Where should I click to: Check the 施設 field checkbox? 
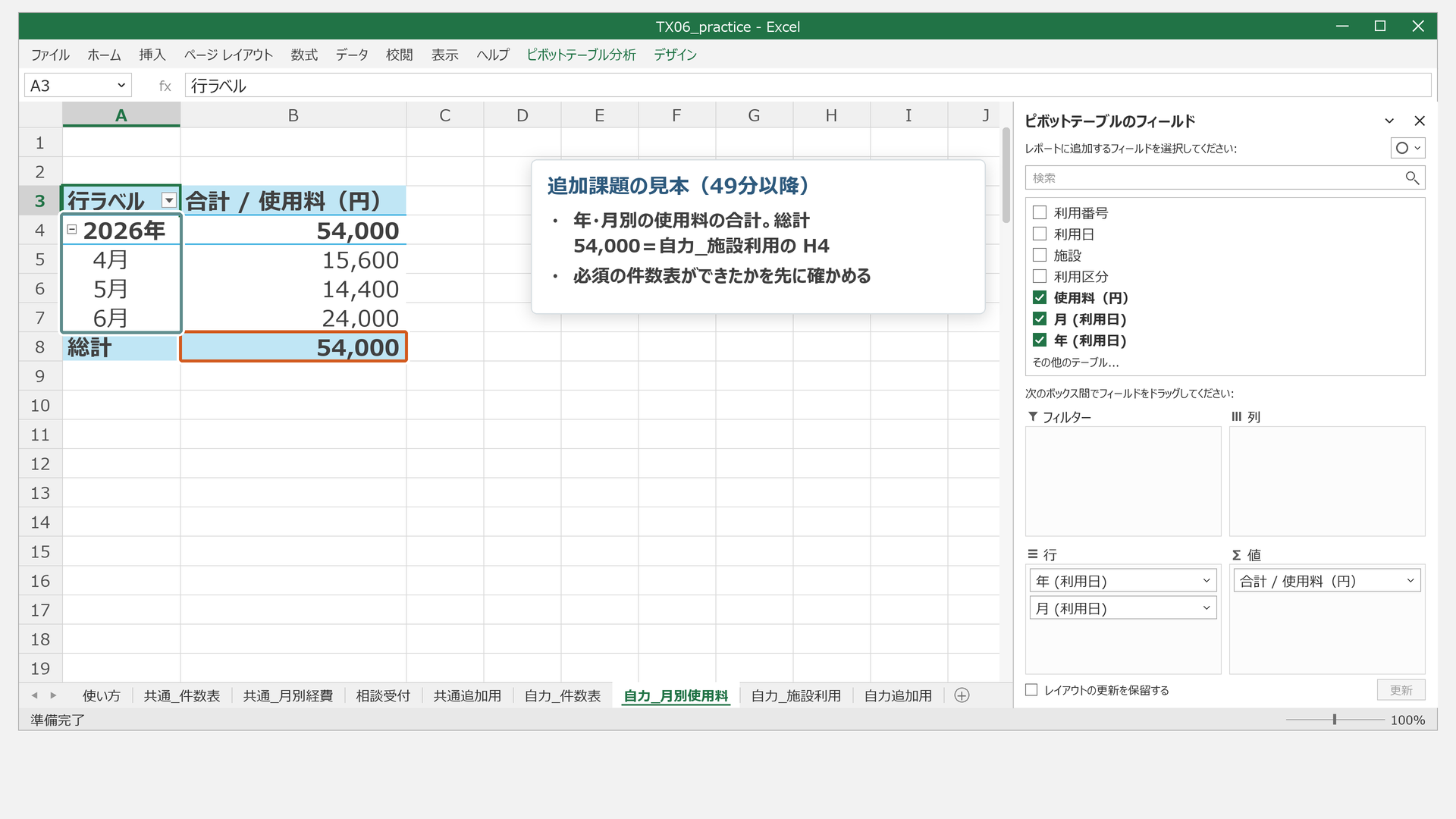(1040, 256)
